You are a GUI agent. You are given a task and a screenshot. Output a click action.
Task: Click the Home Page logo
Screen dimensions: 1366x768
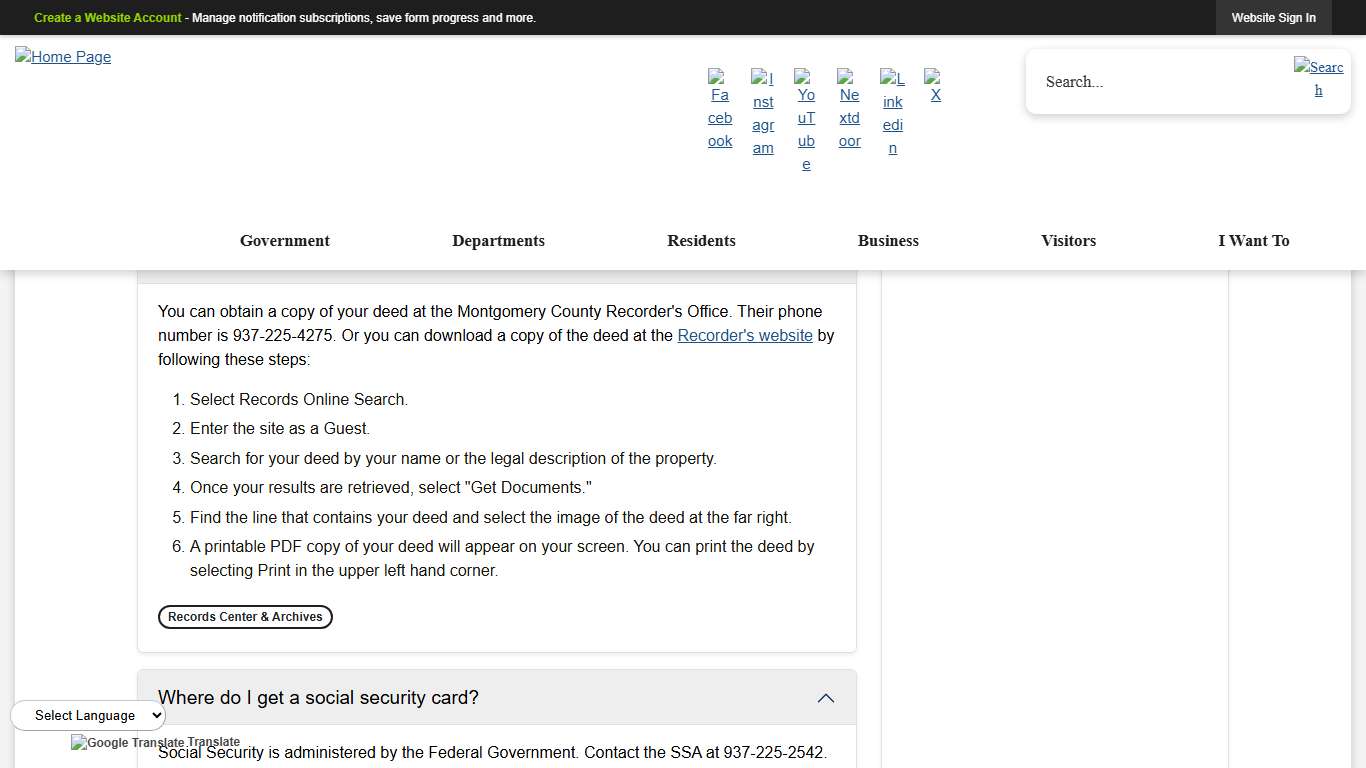point(63,57)
